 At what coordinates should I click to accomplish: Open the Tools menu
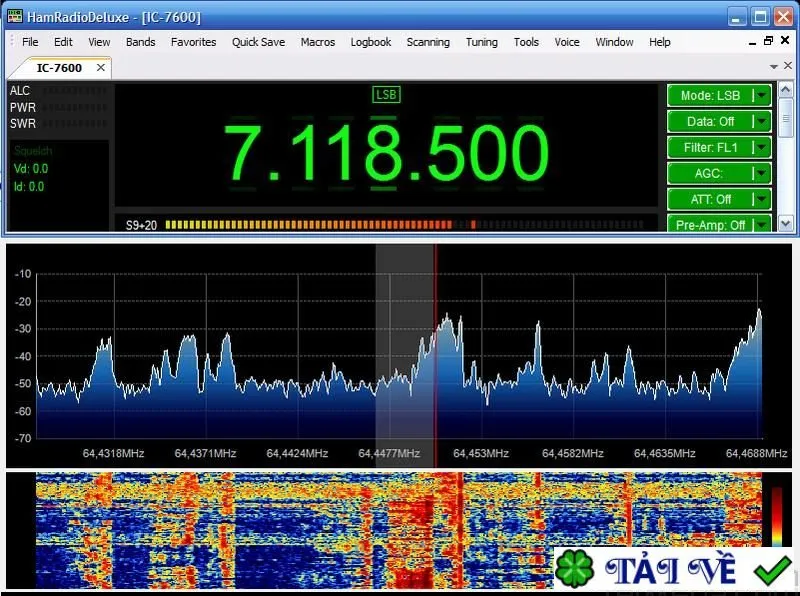[x=526, y=42]
